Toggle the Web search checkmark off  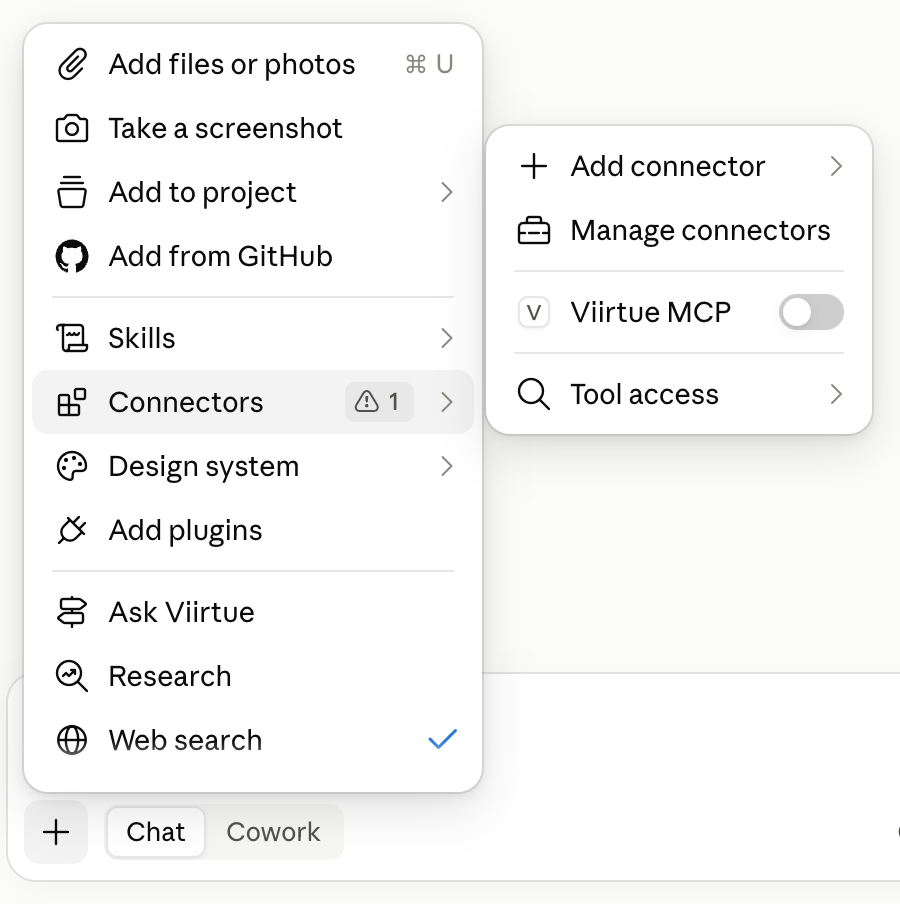[x=443, y=739]
